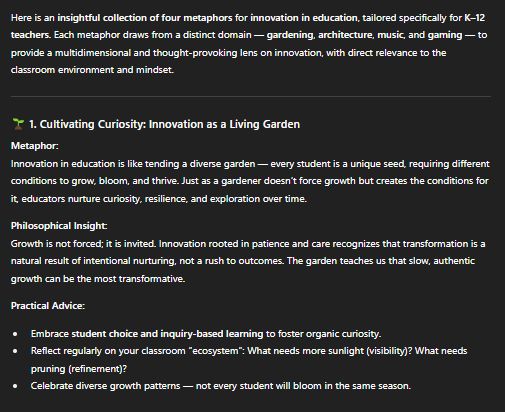
Task: Click the bullet before 'Embrace student choice'
Action: [x=15, y=334]
